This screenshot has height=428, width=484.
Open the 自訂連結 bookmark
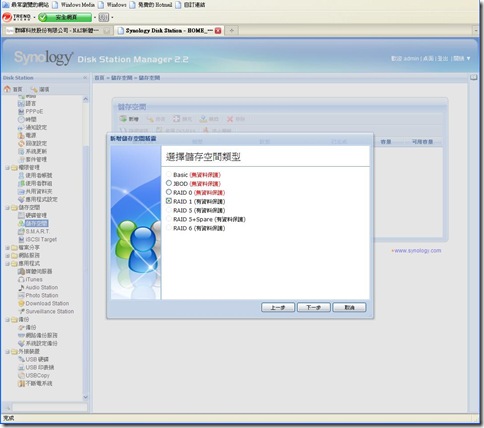190,5
